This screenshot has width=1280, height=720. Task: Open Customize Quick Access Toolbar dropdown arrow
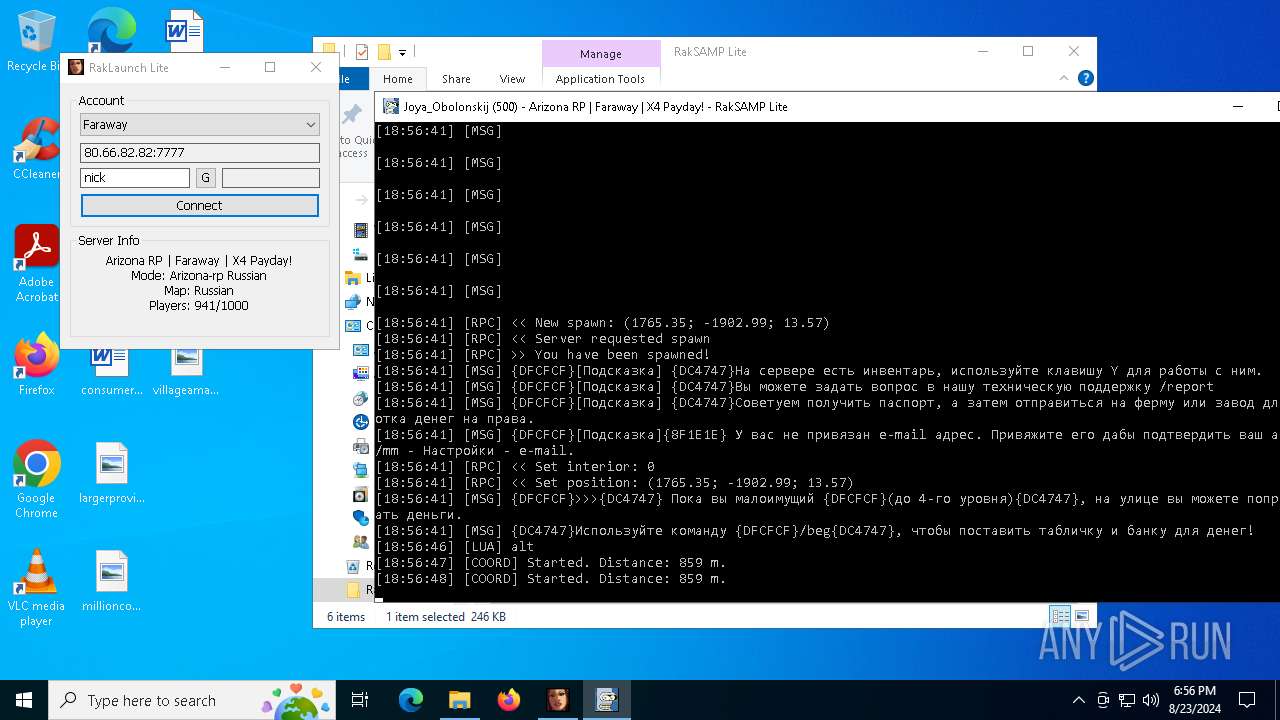[402, 52]
